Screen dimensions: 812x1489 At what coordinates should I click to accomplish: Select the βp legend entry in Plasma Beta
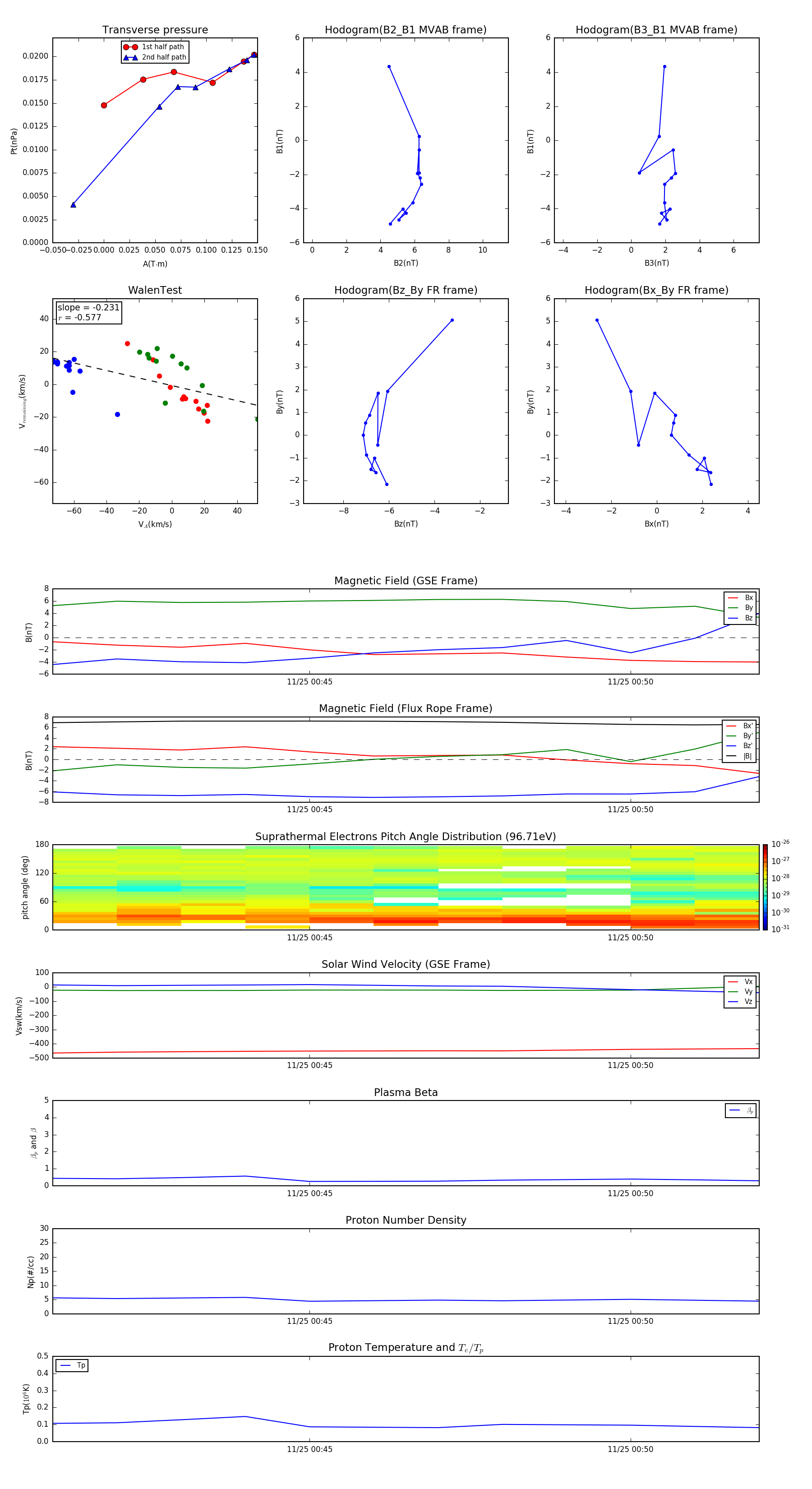[x=742, y=1110]
